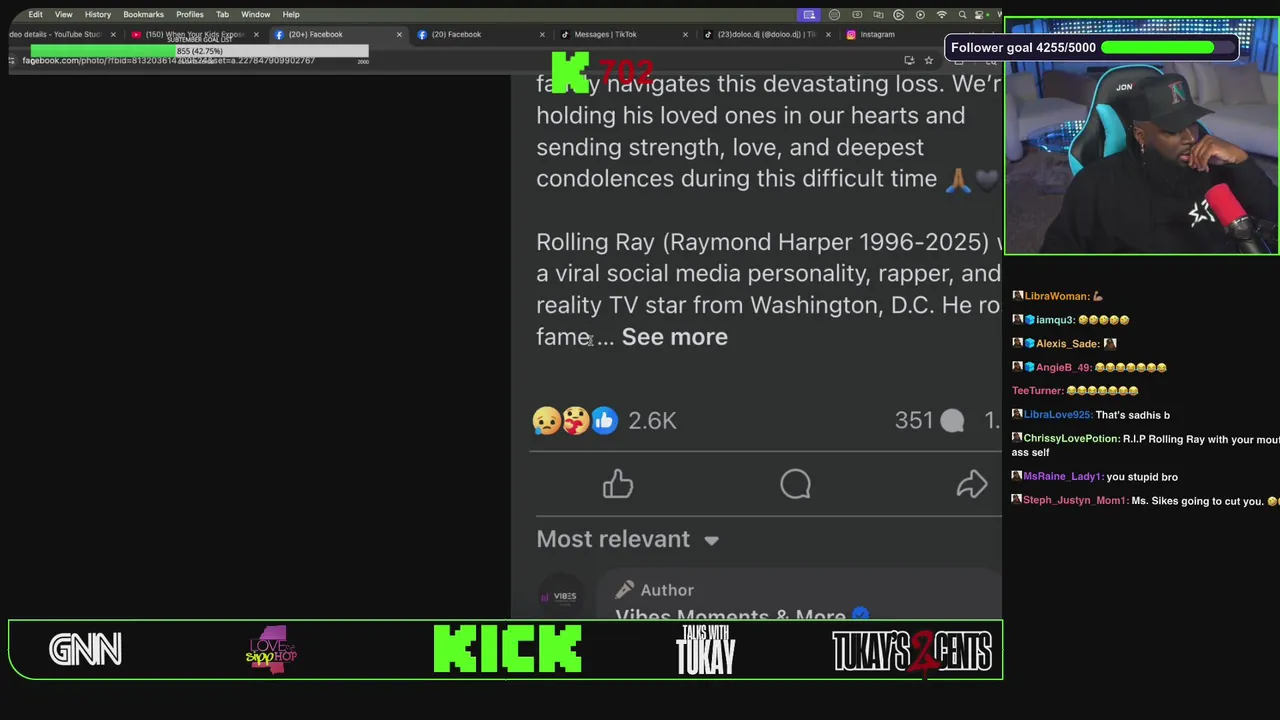Click the AngieB_49 chat username
This screenshot has width=1280, height=720.
tap(1063, 367)
